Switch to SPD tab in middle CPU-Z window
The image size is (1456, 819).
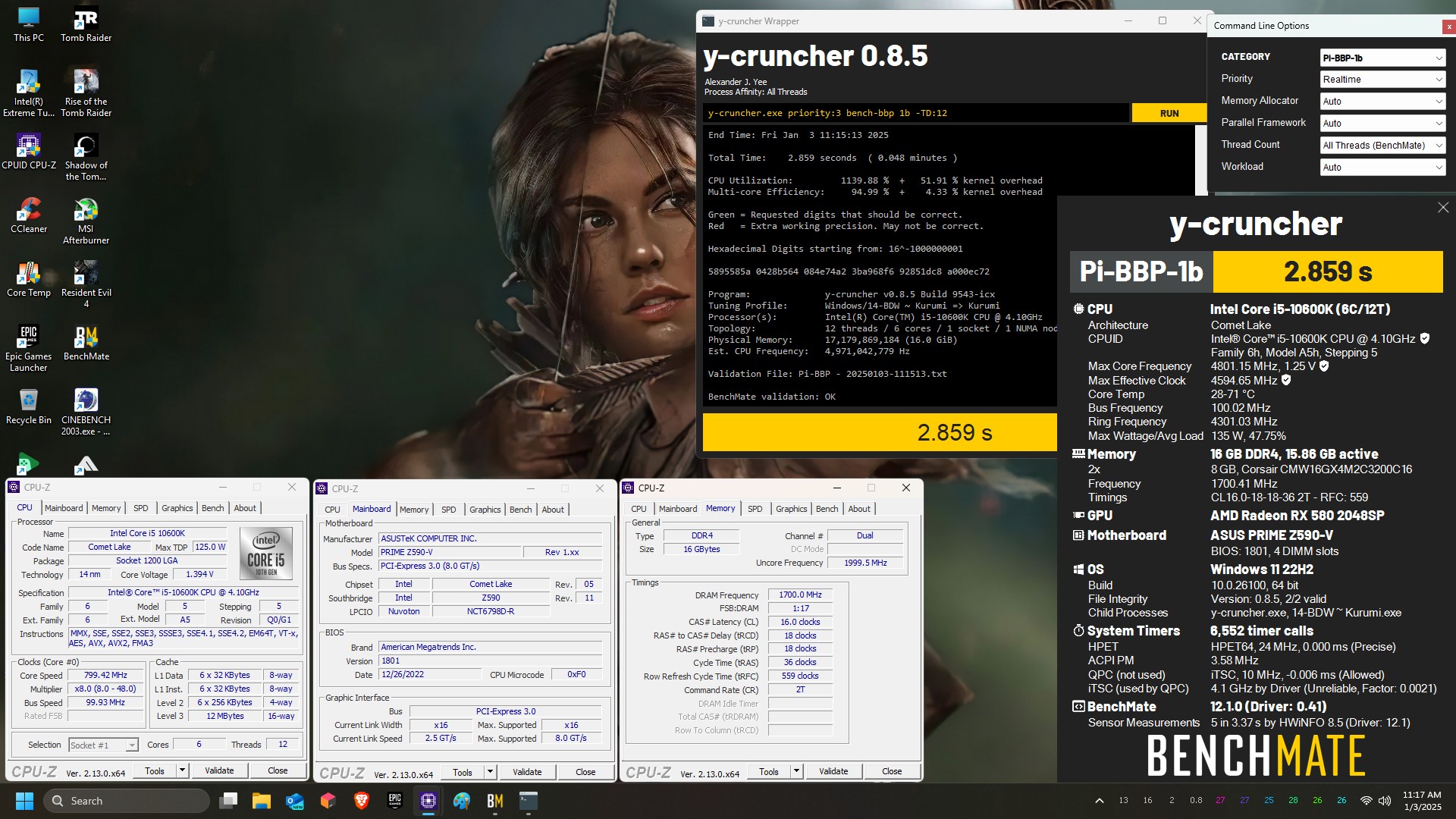(x=449, y=510)
